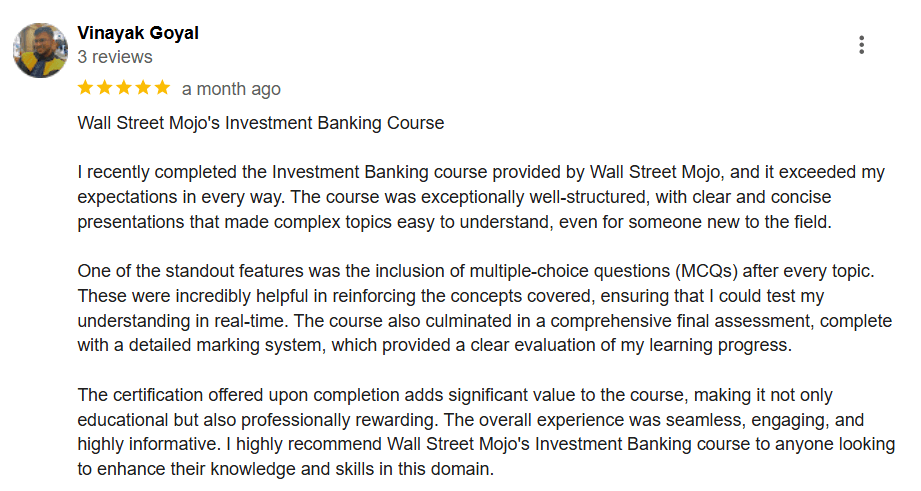Click the fourth rating star
The image size is (921, 491).
pos(143,88)
